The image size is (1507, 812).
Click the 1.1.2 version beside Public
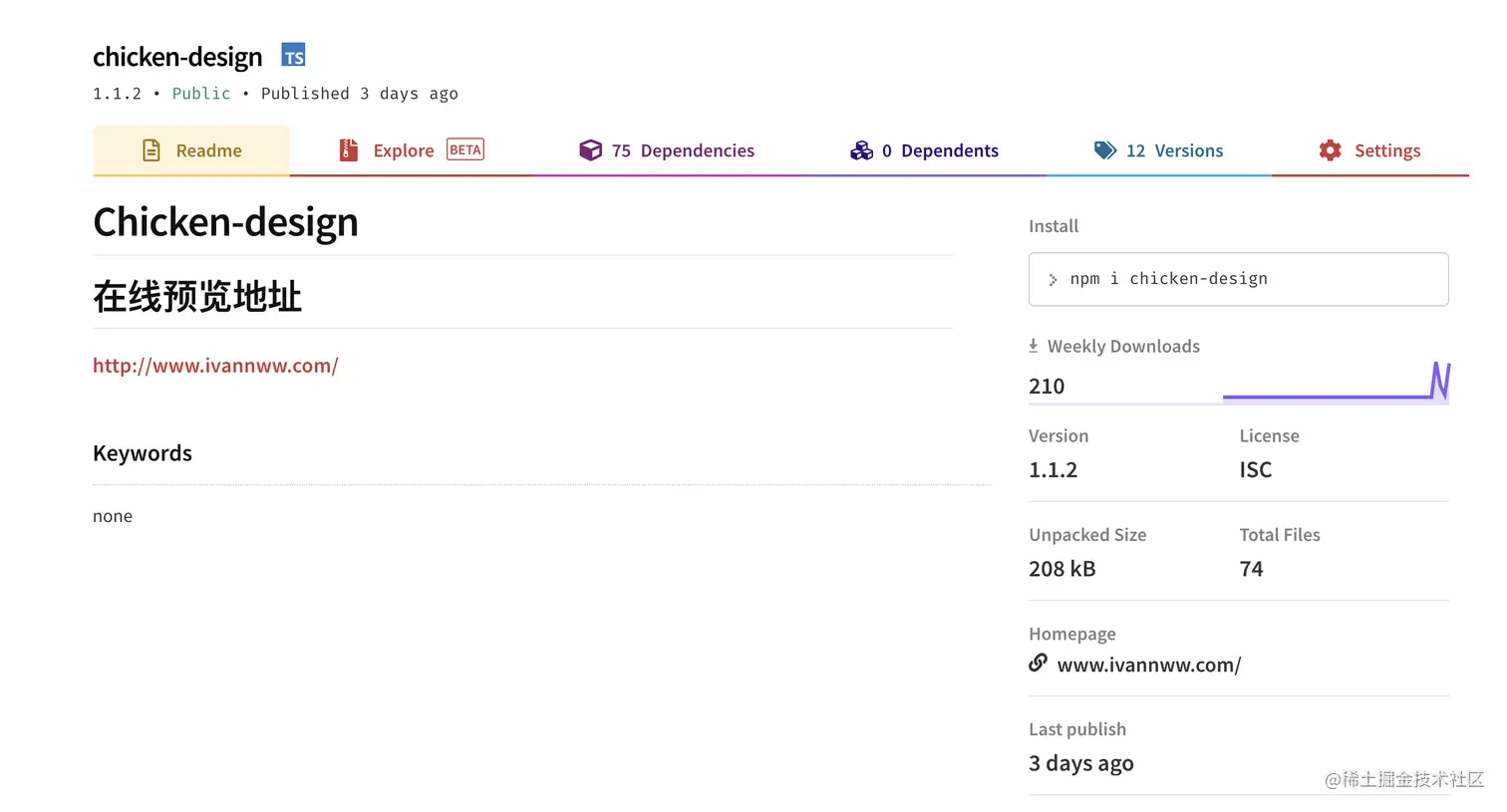(117, 94)
